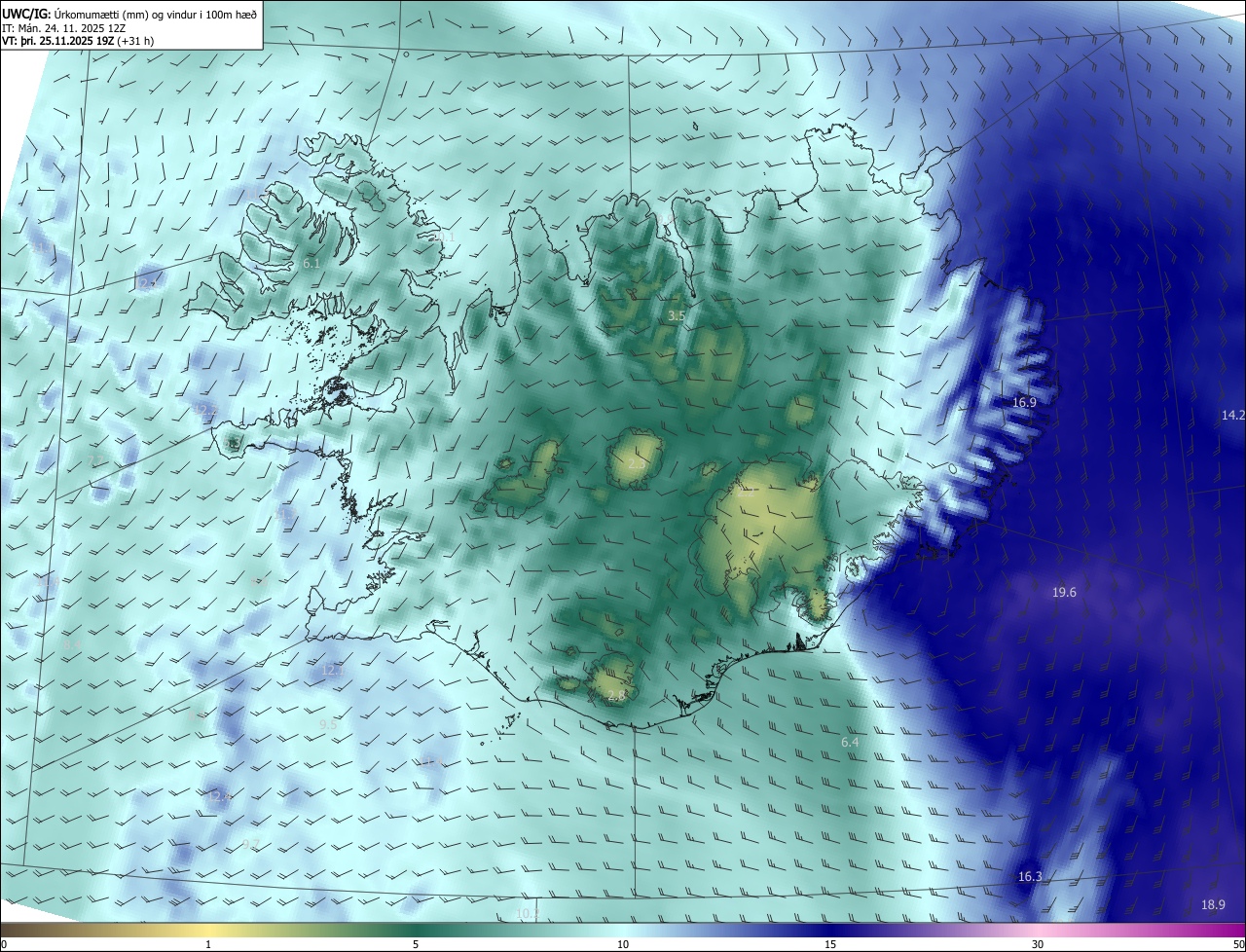Click the 15 tick label on the colorbar
Viewport: 1246px width, 952px height.
(830, 944)
